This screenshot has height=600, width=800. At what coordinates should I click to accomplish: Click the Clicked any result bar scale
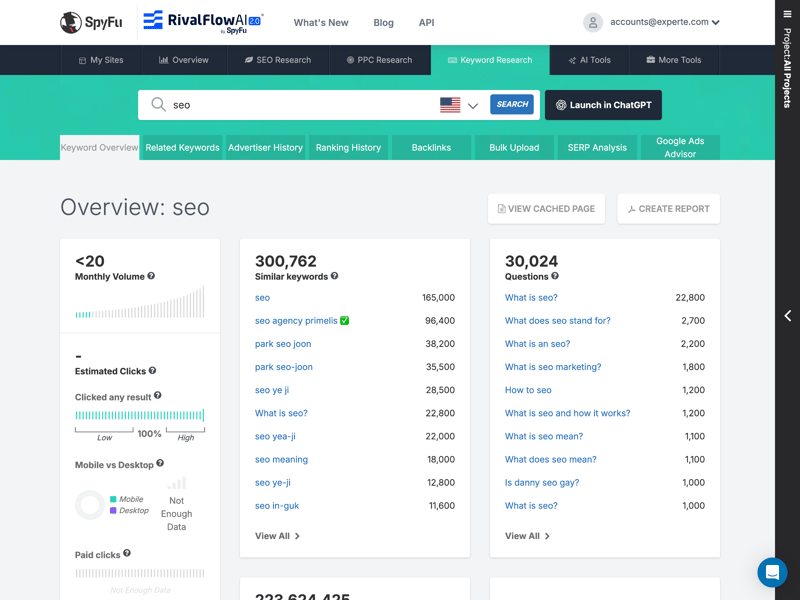[140, 415]
